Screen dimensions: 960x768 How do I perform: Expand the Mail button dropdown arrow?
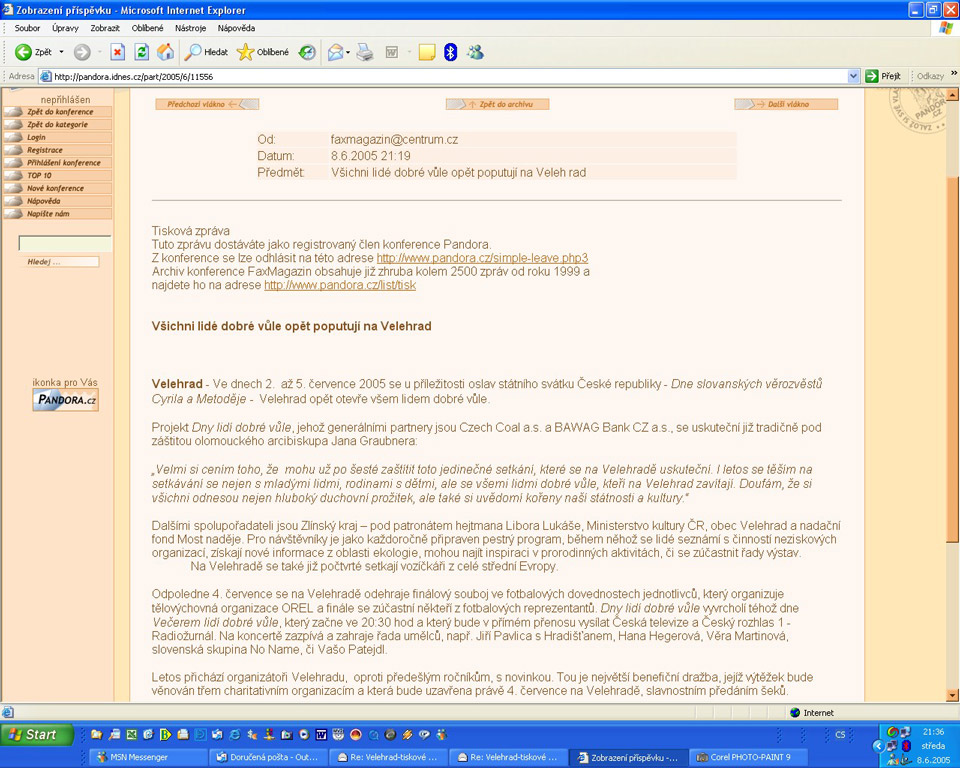pyautogui.click(x=348, y=53)
